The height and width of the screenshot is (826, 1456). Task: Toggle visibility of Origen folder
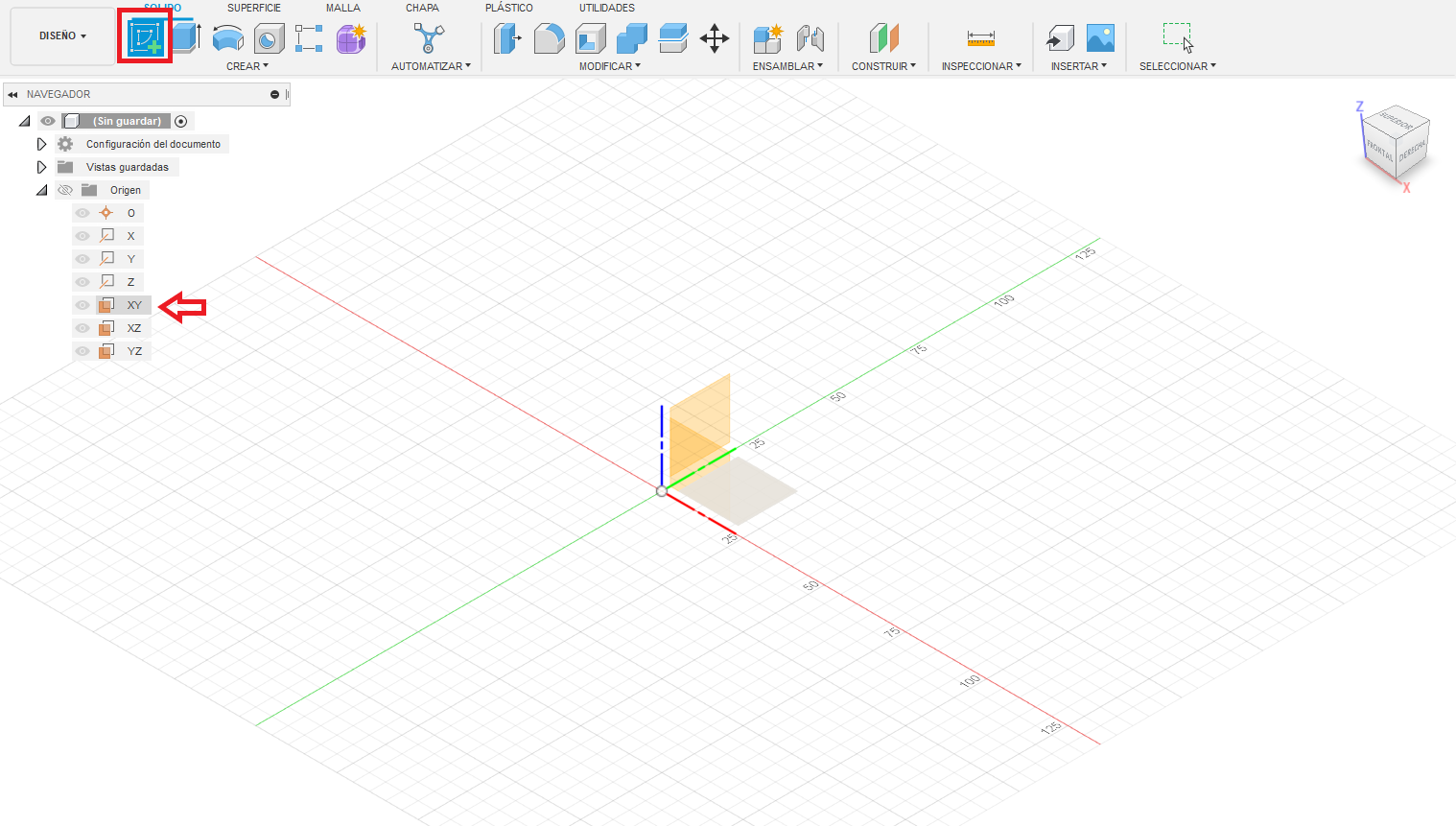65,190
